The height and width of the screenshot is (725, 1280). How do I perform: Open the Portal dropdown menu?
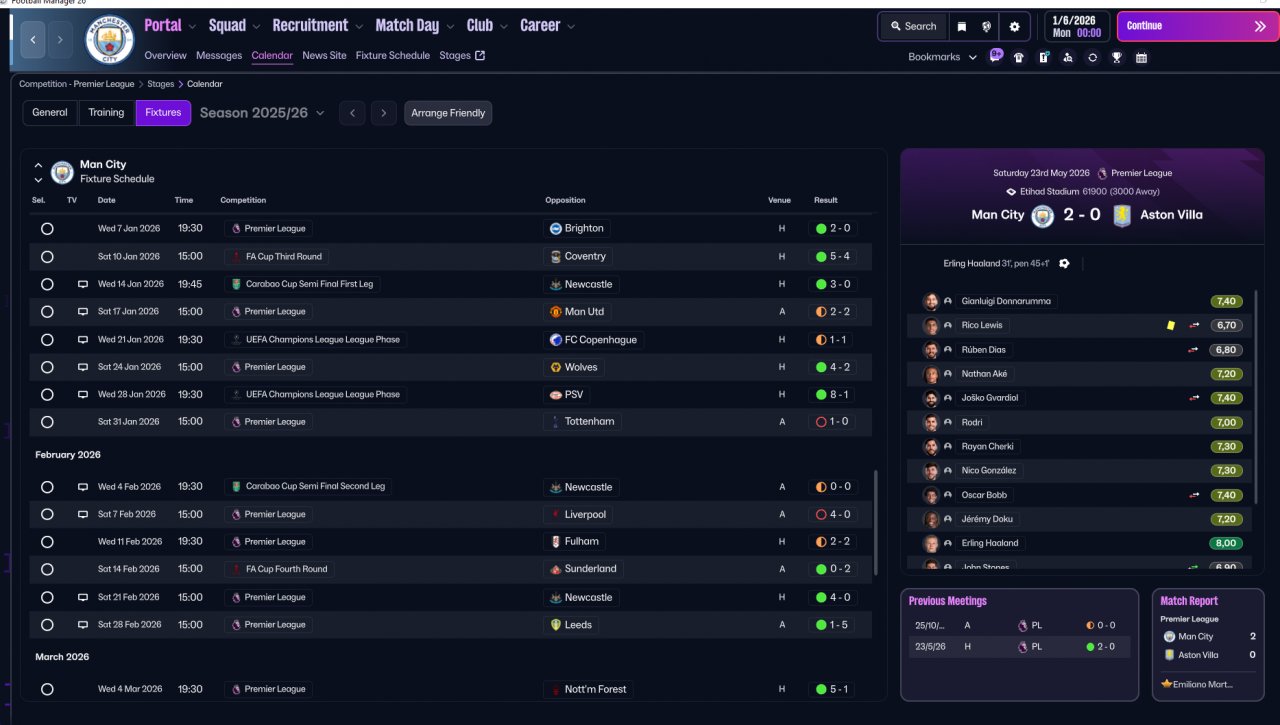click(x=170, y=26)
